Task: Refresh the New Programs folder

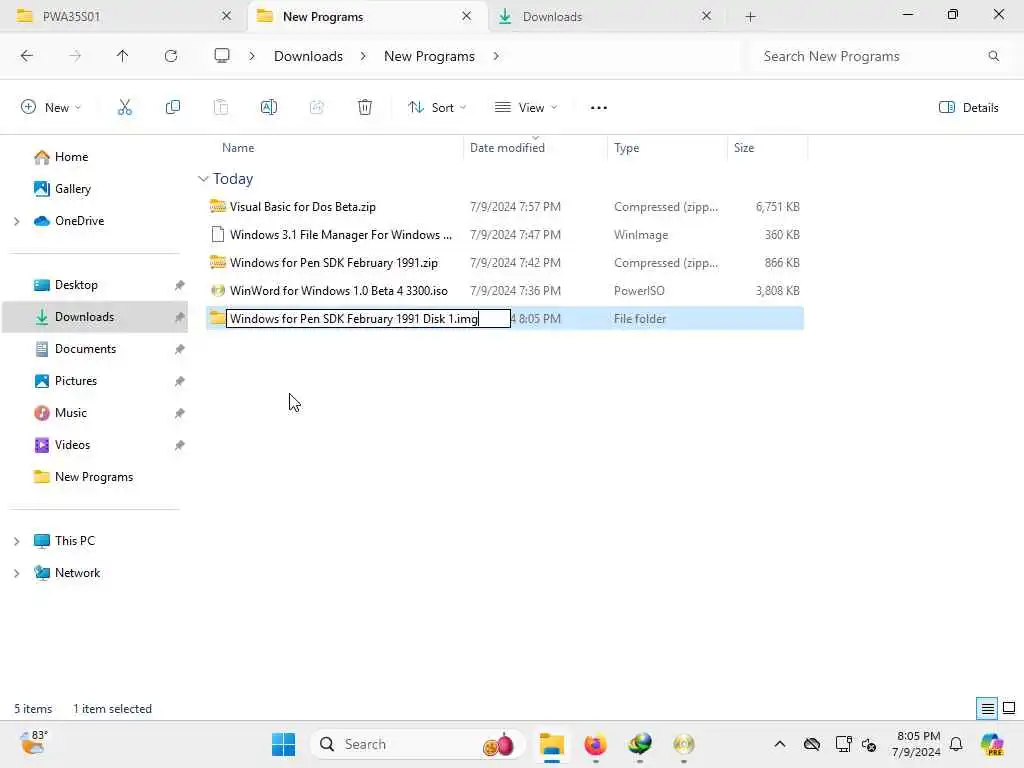Action: pos(171,56)
